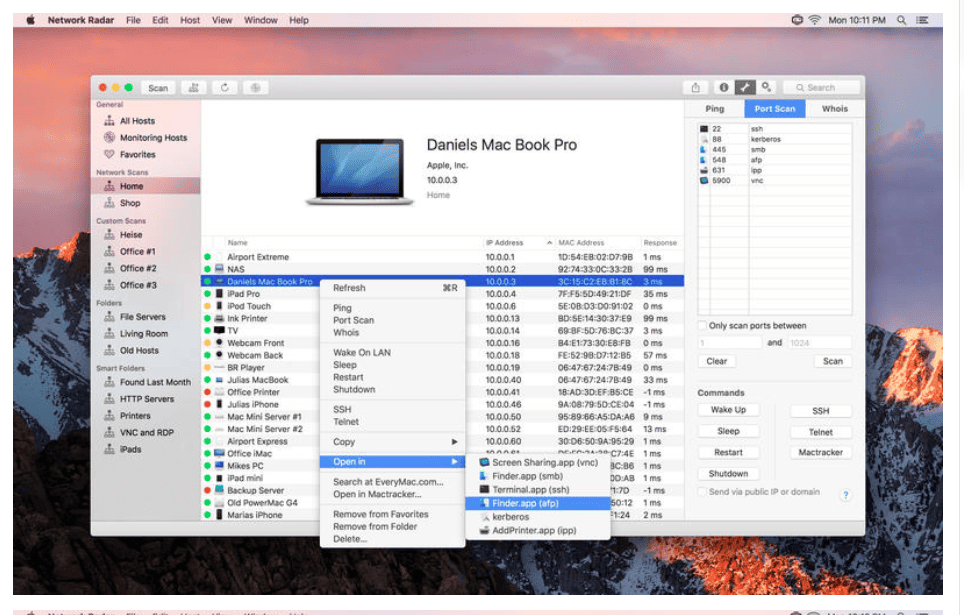This screenshot has width=964, height=615.
Task: Open File Servers folder
Action: (142, 317)
